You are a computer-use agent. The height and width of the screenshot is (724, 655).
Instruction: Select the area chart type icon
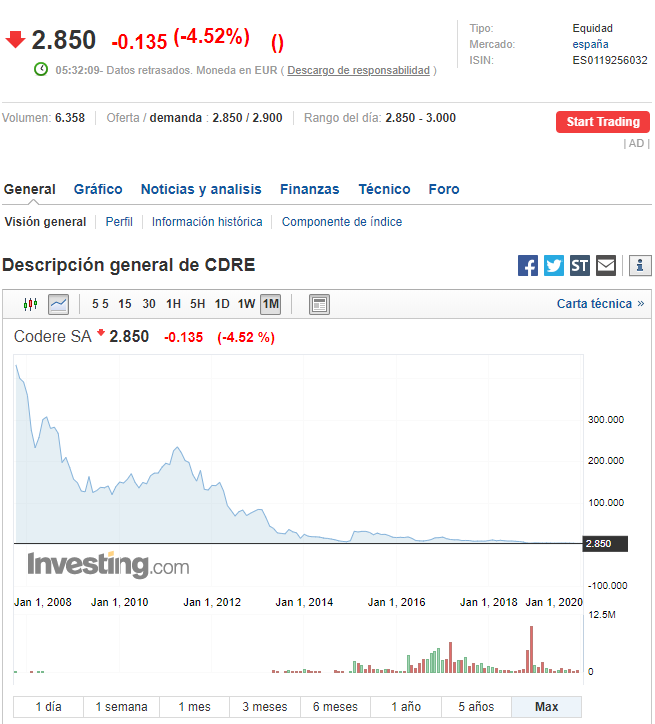pos(58,304)
